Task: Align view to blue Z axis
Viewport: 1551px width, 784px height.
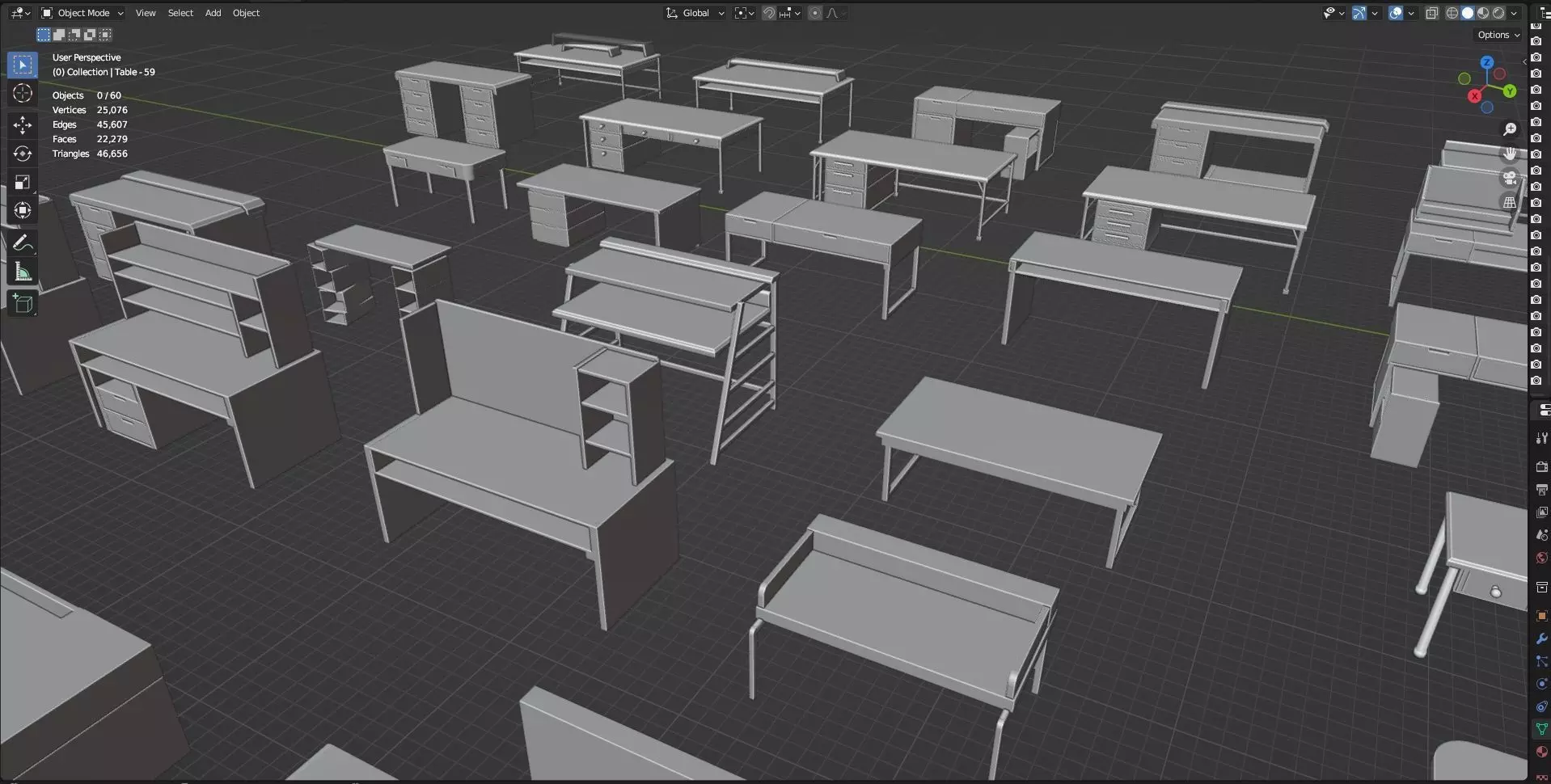Action: tap(1487, 62)
